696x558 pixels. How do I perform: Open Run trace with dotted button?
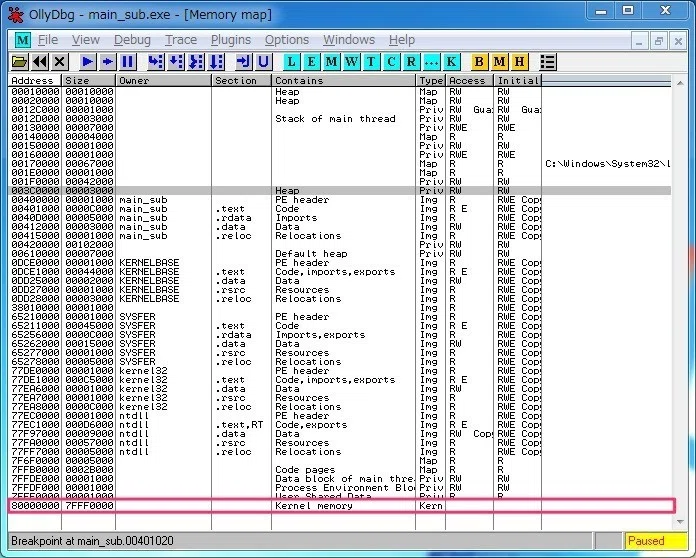point(431,62)
